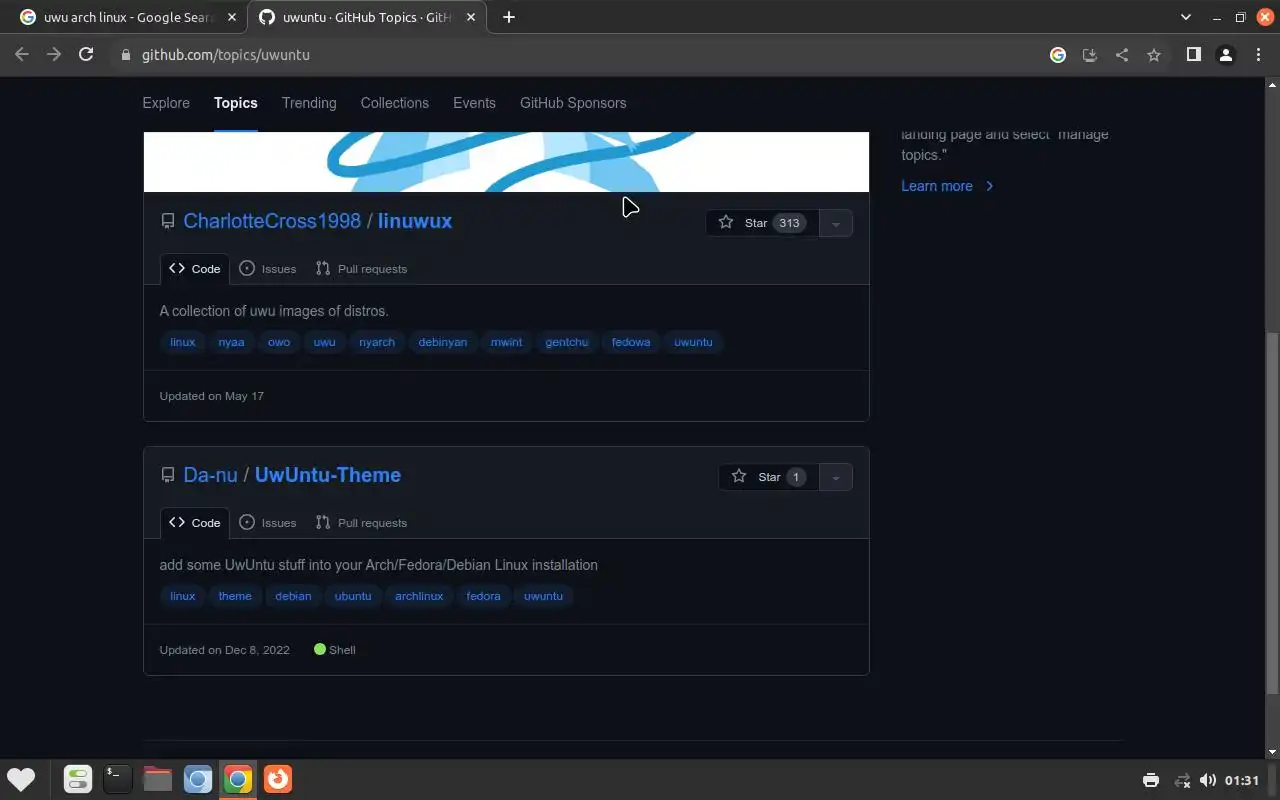This screenshot has width=1280, height=800.
Task: Open the volume control in system tray
Action: (1208, 780)
